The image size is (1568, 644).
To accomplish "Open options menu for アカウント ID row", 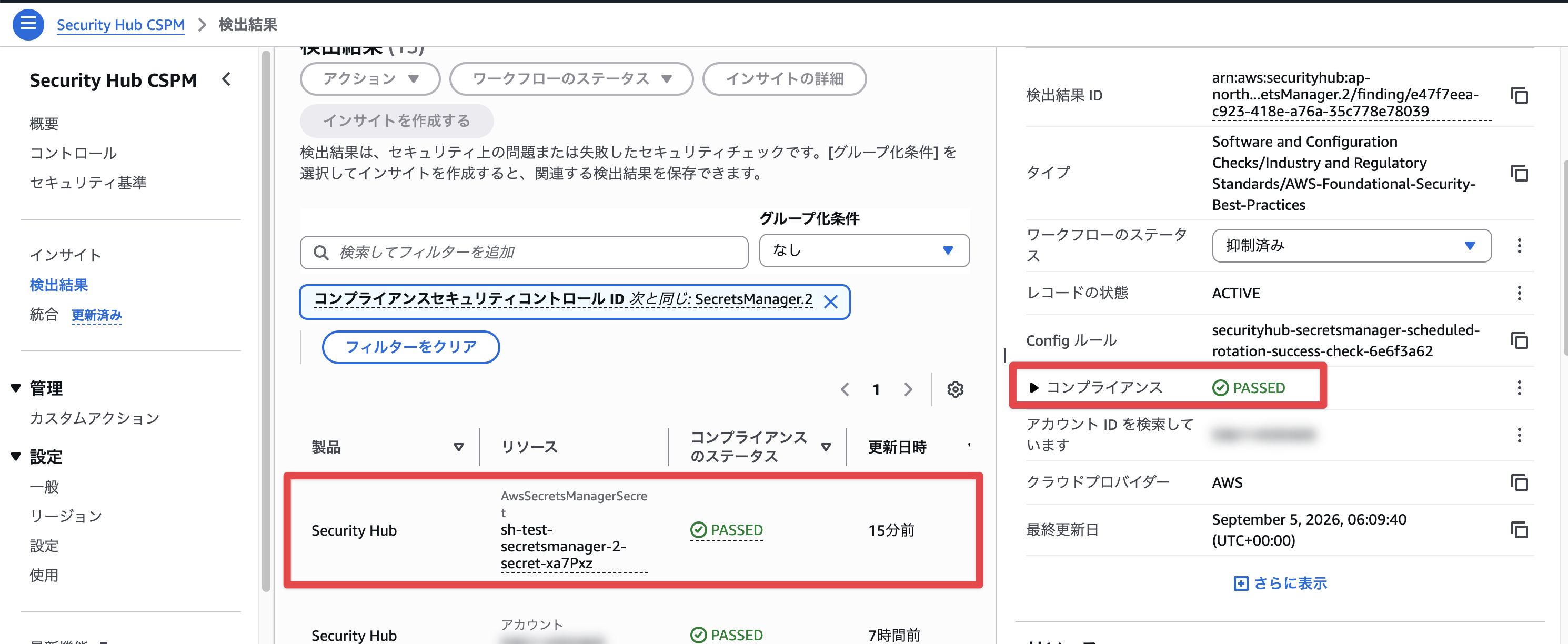I will (x=1519, y=435).
